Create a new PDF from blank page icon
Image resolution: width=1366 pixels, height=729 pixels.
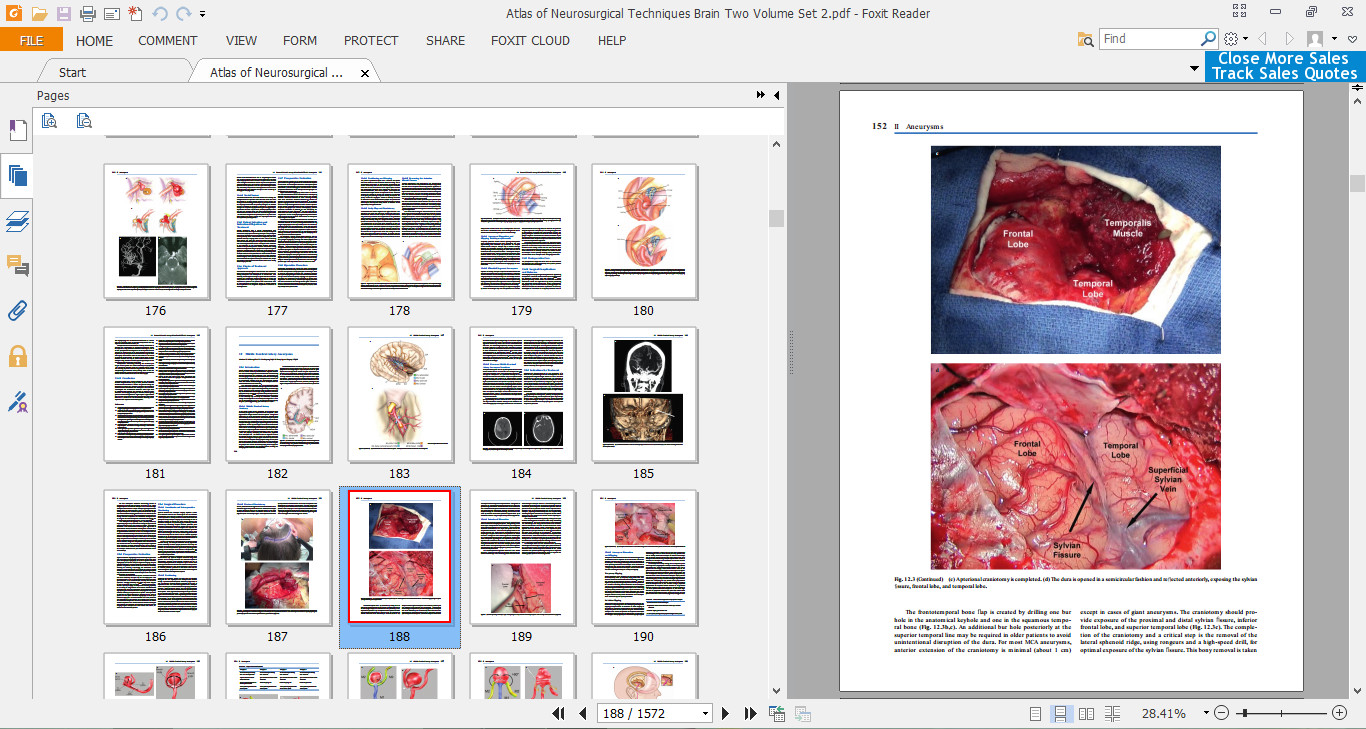[135, 14]
